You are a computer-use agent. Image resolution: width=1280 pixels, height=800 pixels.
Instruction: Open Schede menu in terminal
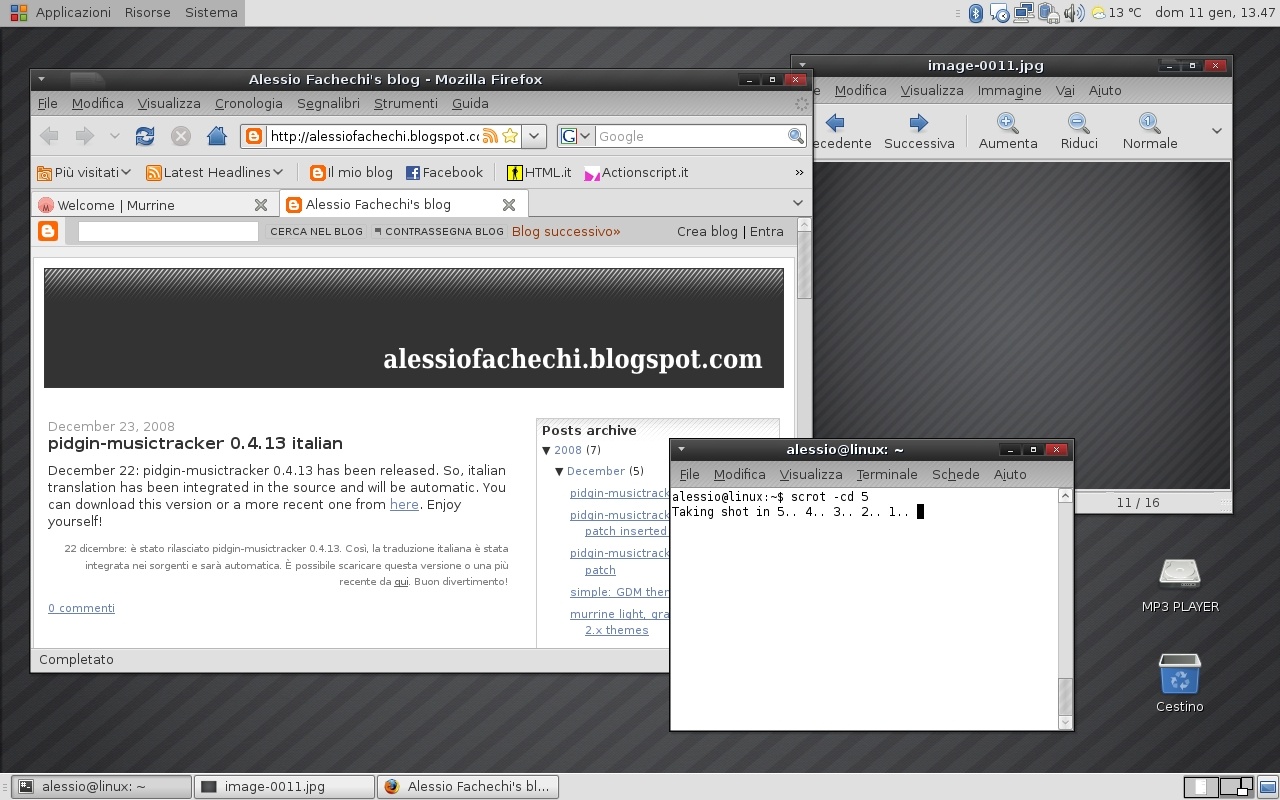pos(956,474)
